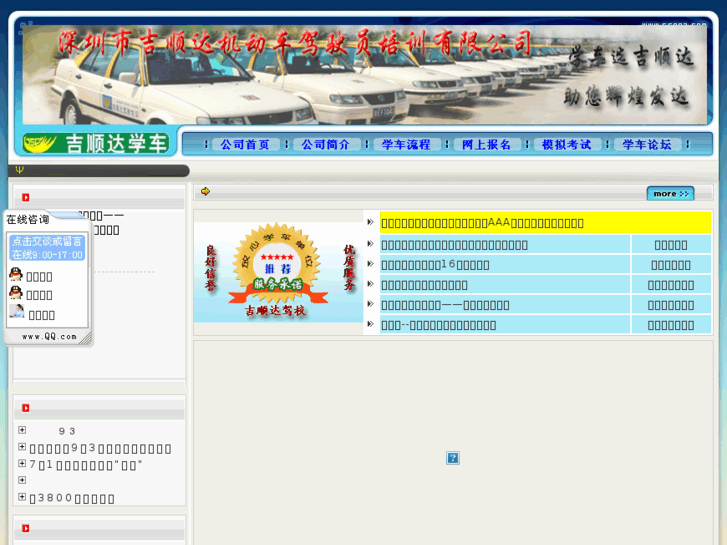This screenshot has width=727, height=545.
Task: Open the sidebar link starting with 7 and 1
Action: click(x=86, y=465)
